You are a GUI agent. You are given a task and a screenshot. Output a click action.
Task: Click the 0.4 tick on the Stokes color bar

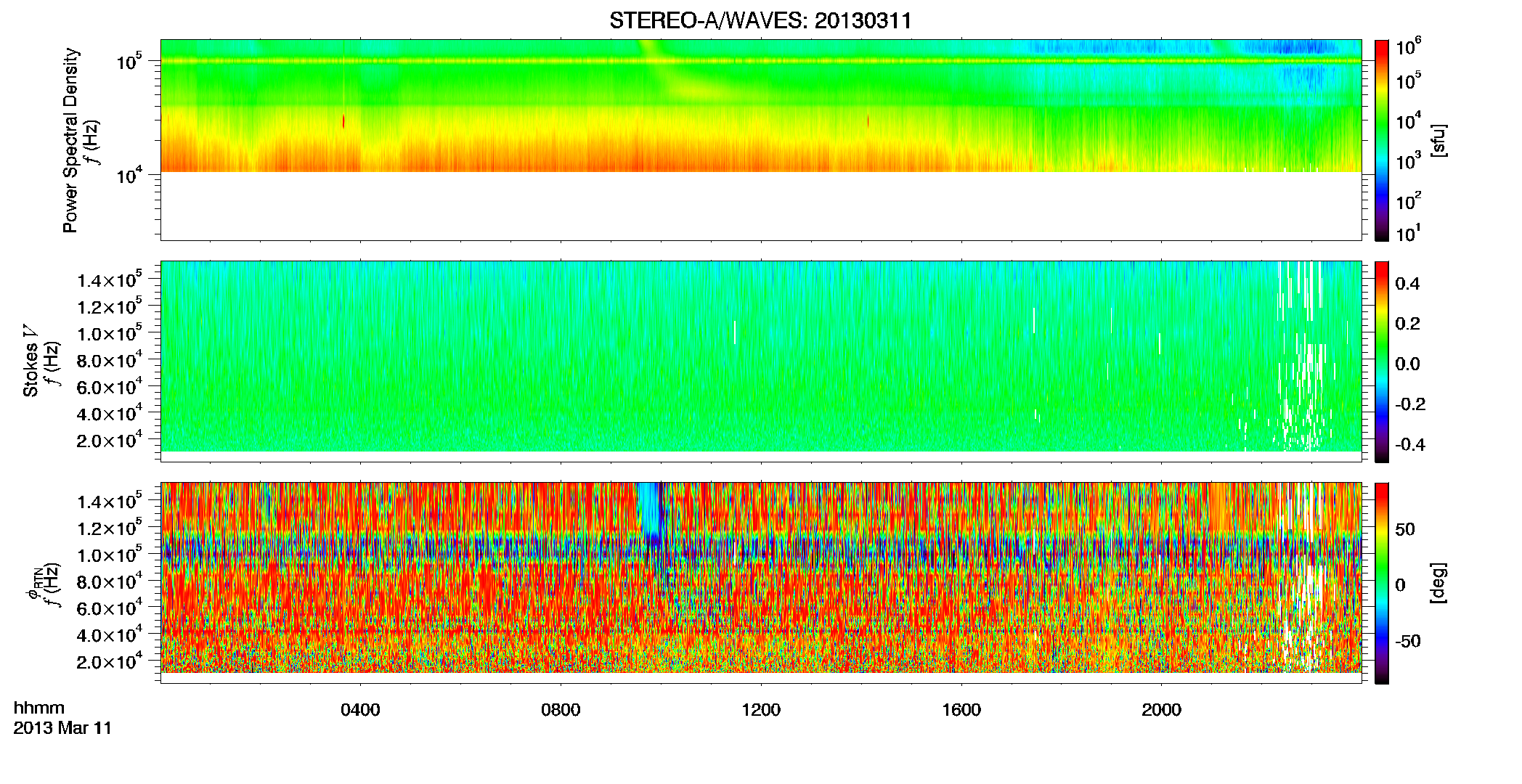(1407, 284)
